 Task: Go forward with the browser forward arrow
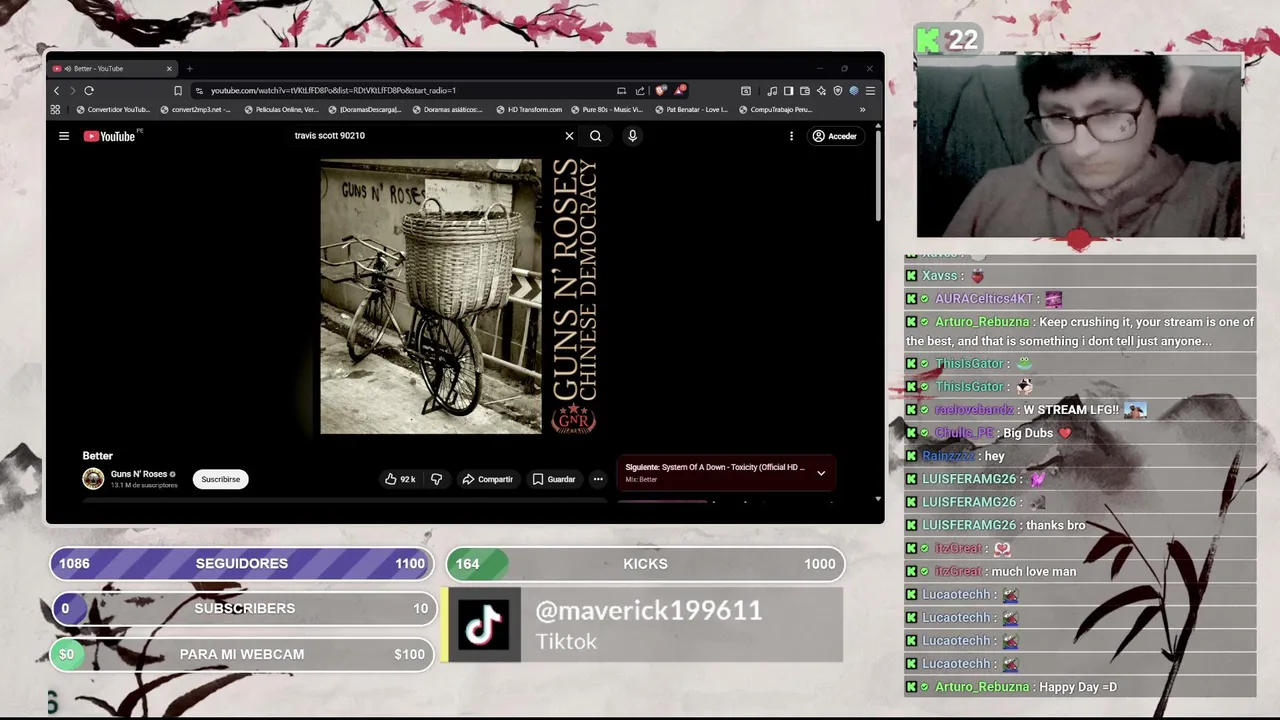point(72,91)
